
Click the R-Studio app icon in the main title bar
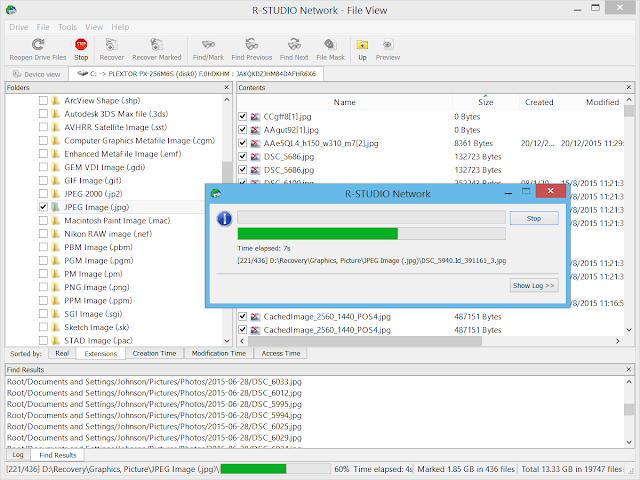[x=11, y=10]
